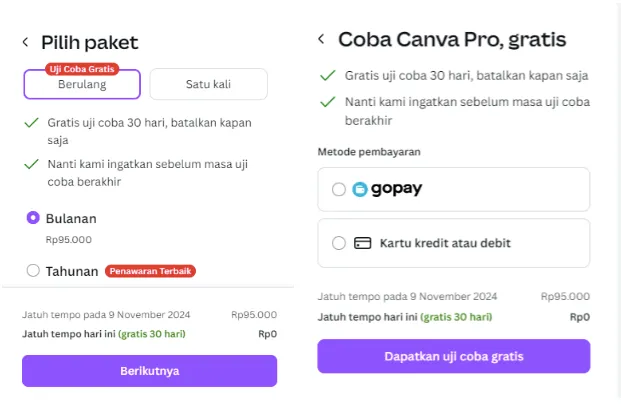Click the Uji Coba Gratis badge
621x408 pixels.
tap(82, 69)
